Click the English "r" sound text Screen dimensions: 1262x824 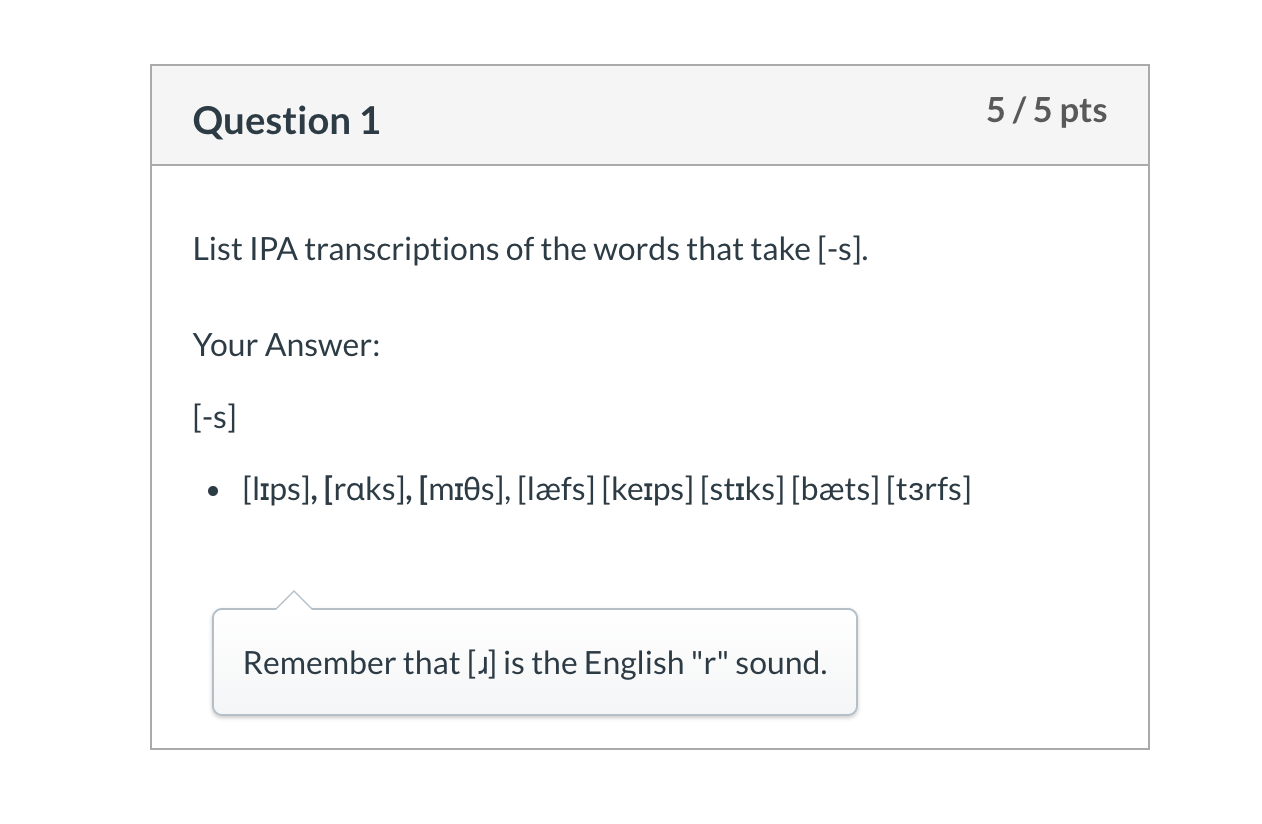tap(706, 662)
